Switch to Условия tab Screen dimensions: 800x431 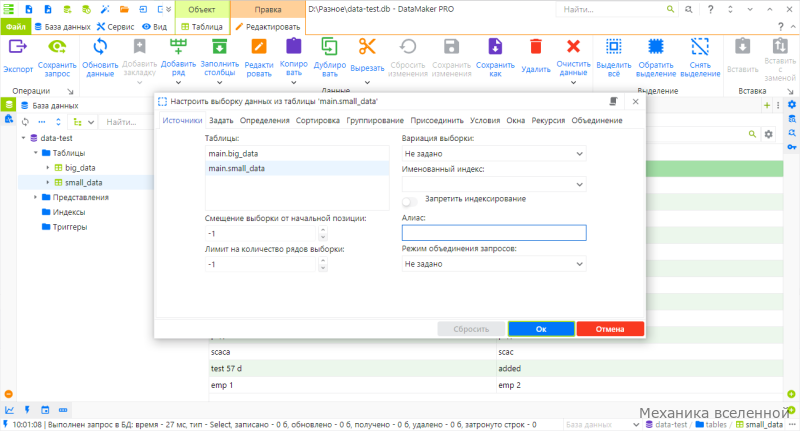pos(485,120)
